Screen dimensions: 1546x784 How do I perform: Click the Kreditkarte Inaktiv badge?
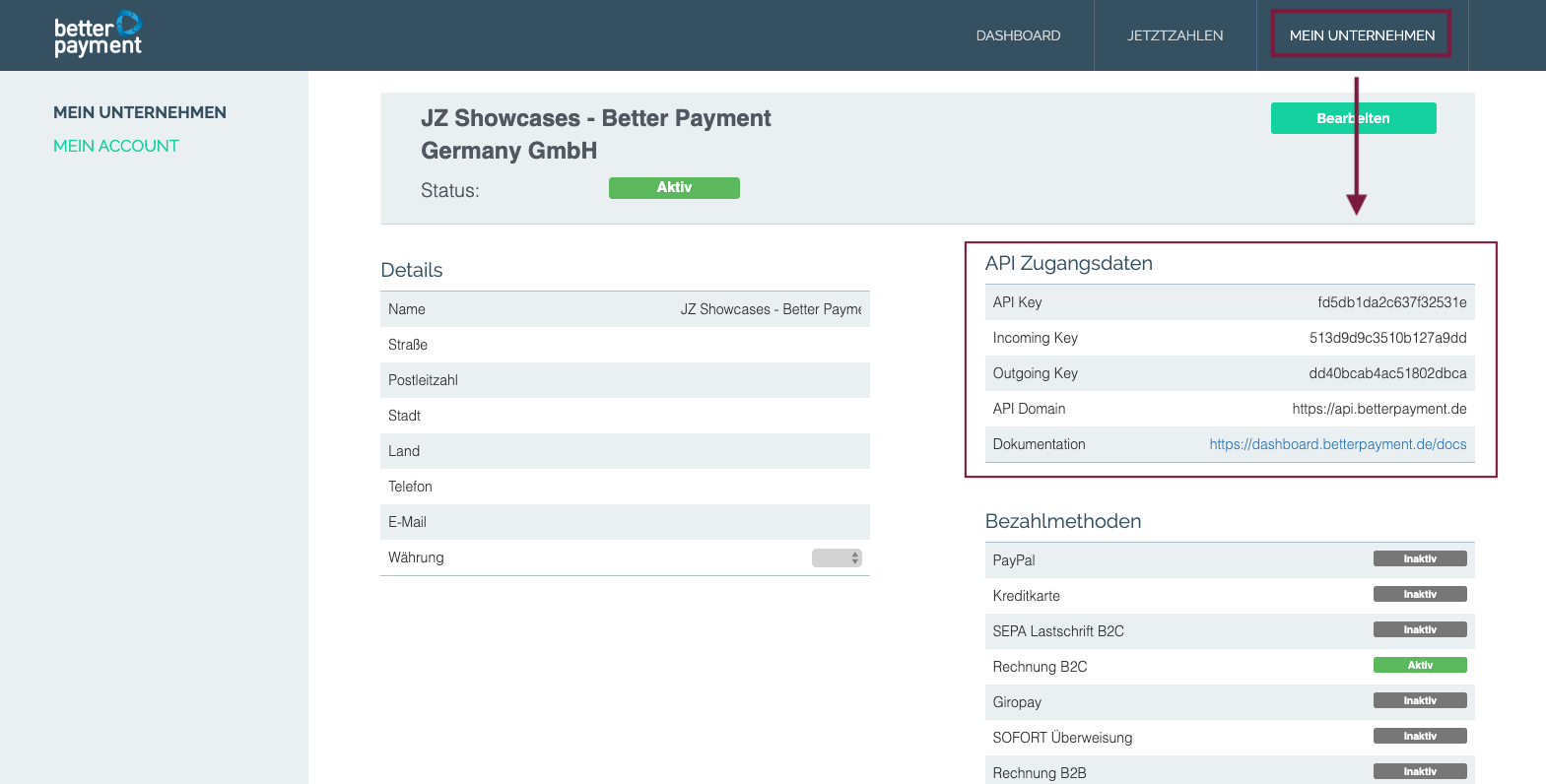click(x=1420, y=594)
